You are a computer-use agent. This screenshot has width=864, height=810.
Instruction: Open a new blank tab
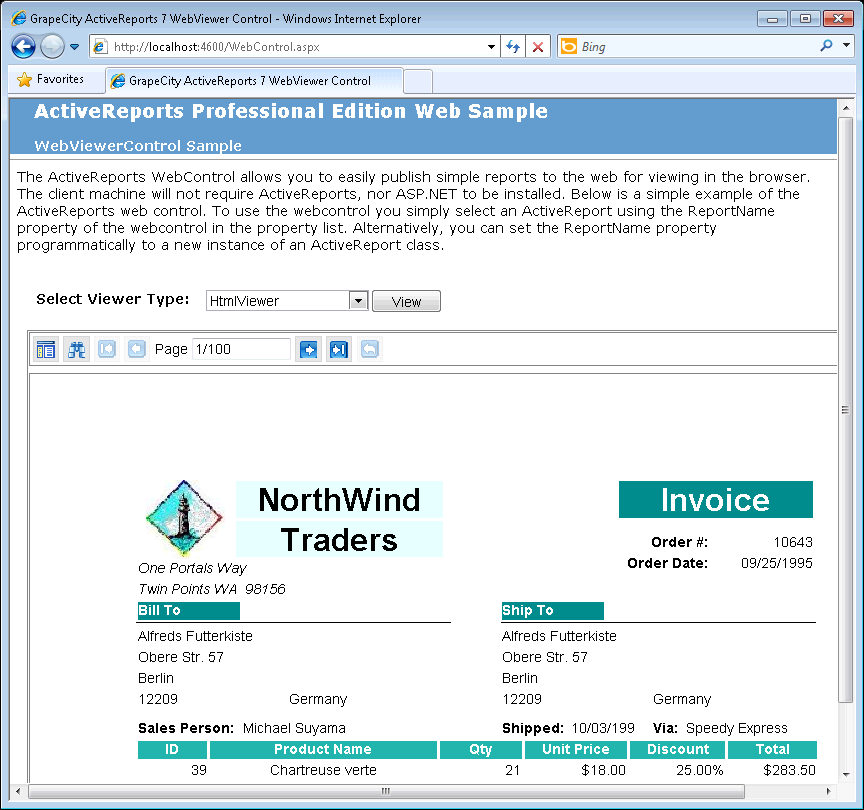tap(418, 82)
